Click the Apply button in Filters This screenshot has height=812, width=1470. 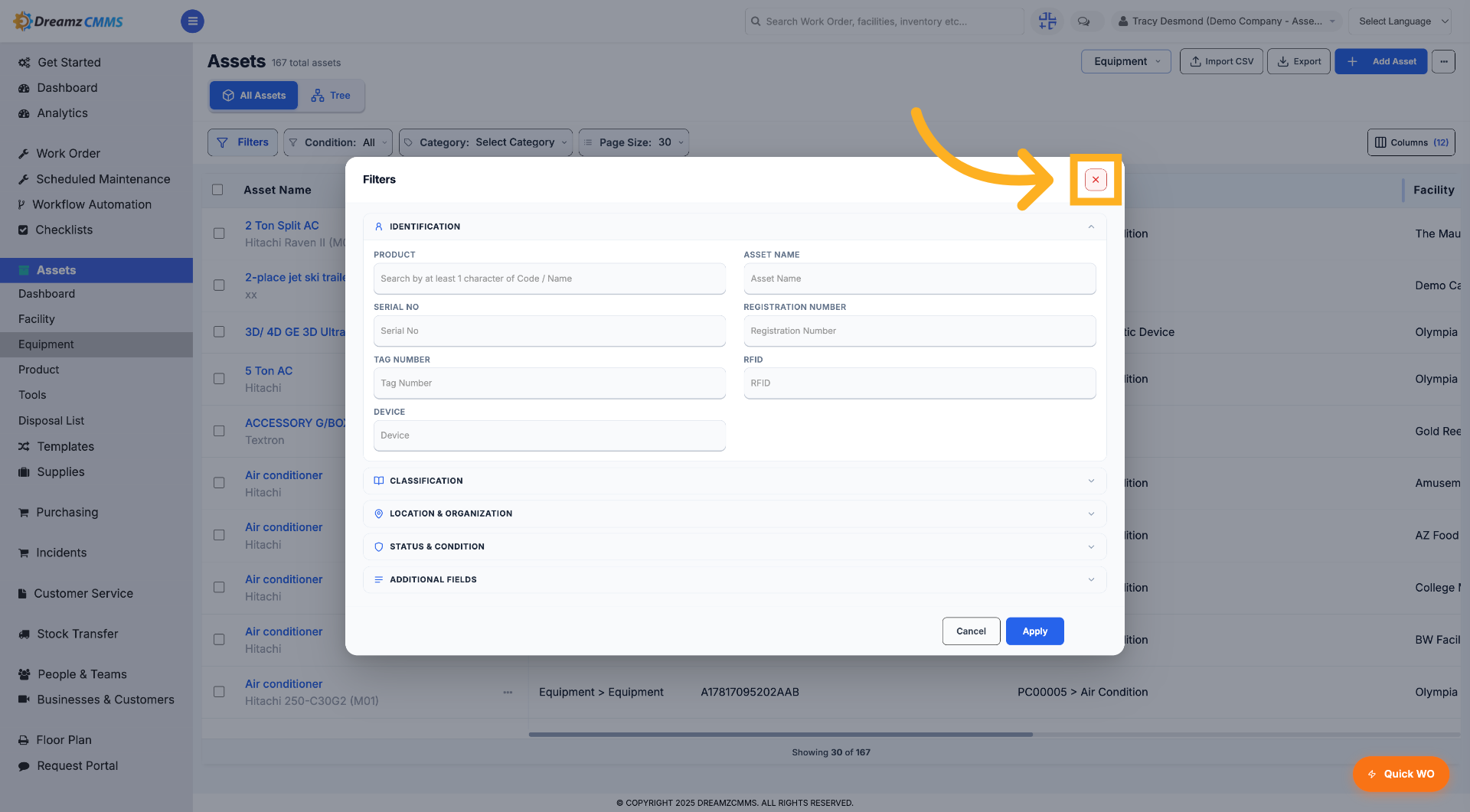[1034, 631]
